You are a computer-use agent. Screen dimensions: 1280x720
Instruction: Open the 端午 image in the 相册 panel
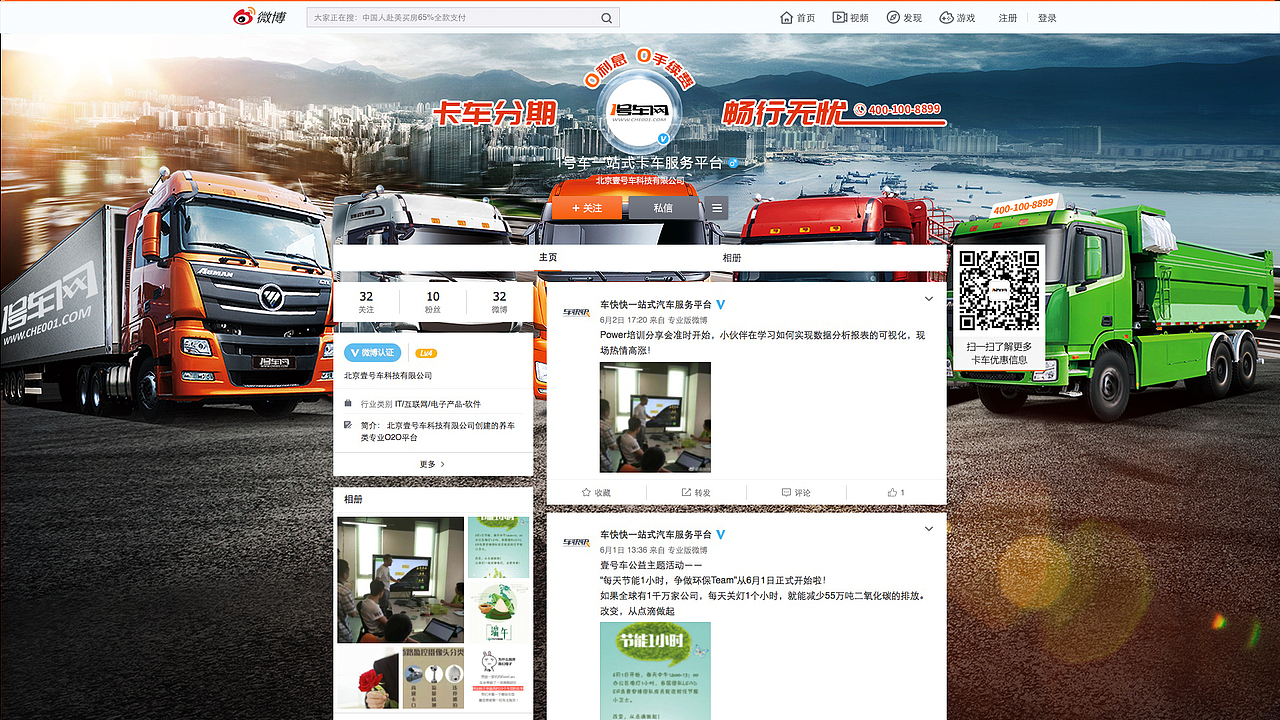tap(499, 612)
